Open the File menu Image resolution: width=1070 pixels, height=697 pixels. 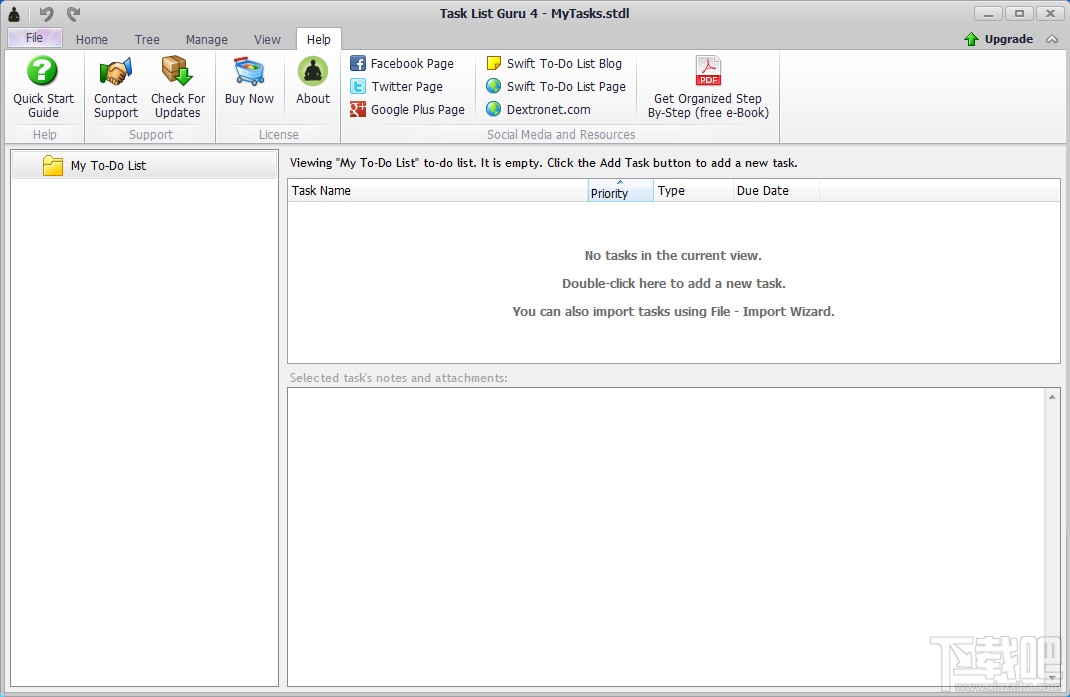click(x=34, y=38)
